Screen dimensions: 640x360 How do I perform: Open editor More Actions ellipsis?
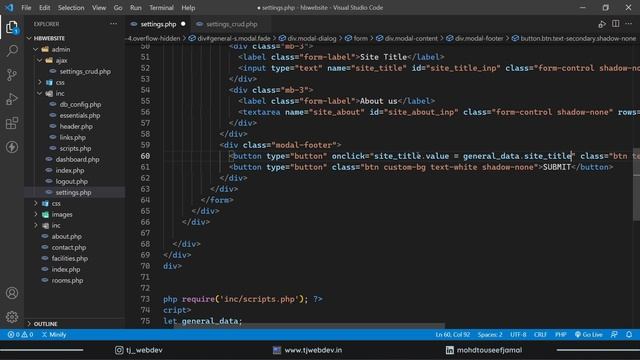[629, 24]
